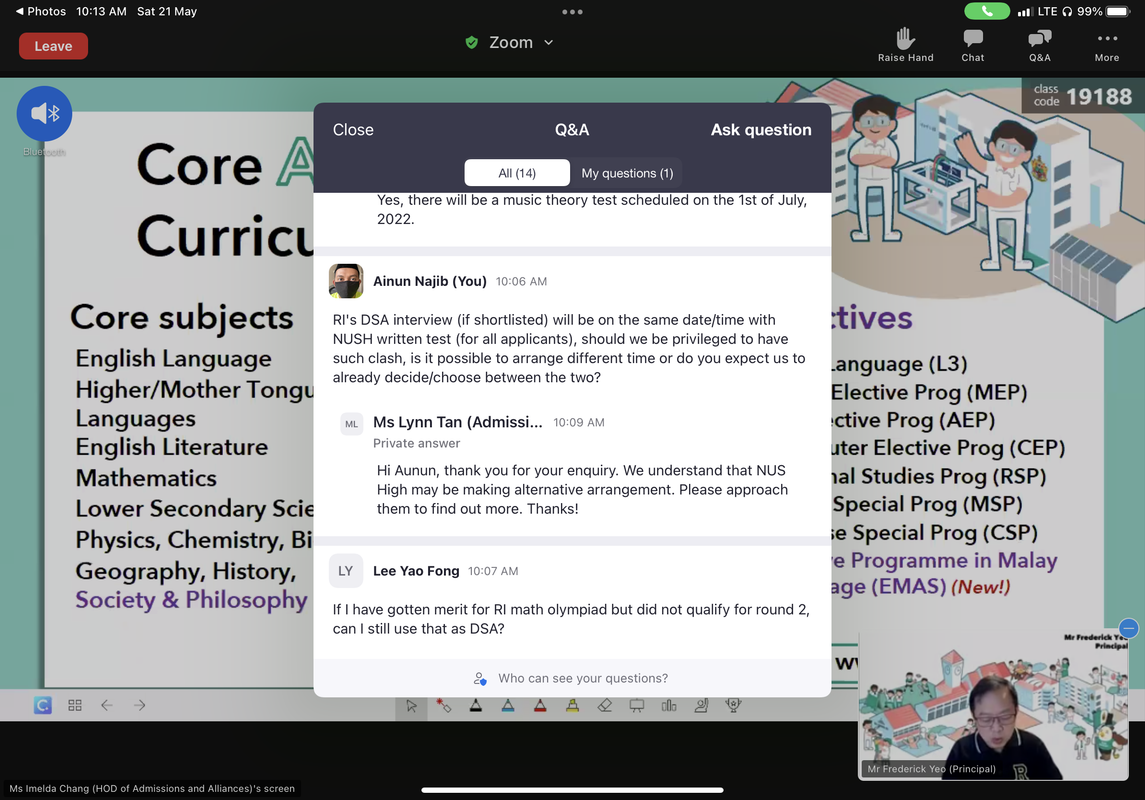
Task: Open the poll bar chart icon
Action: (669, 705)
